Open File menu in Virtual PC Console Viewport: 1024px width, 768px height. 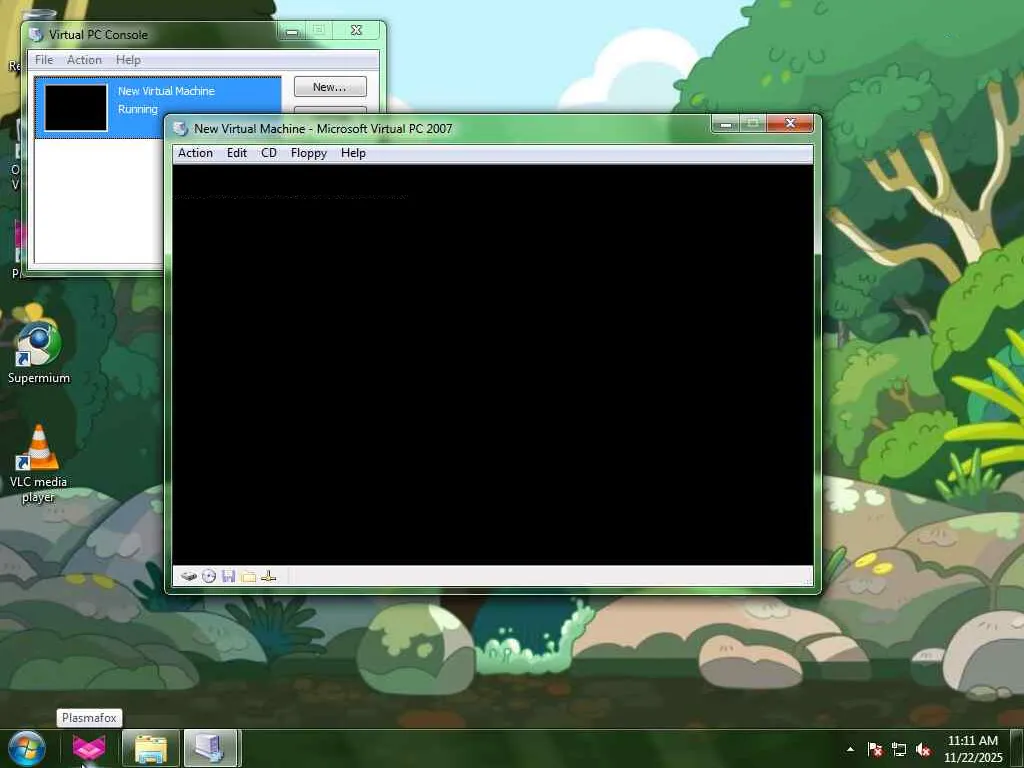pyautogui.click(x=44, y=59)
